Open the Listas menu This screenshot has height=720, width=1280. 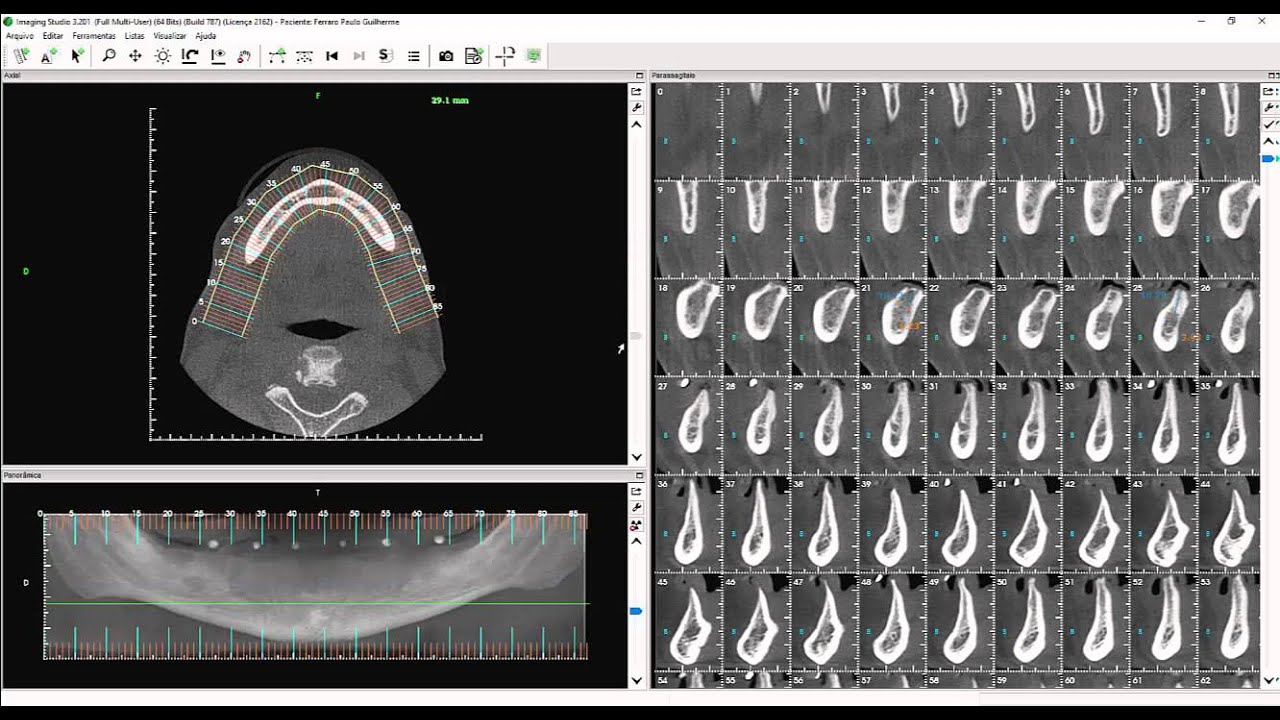[x=134, y=36]
